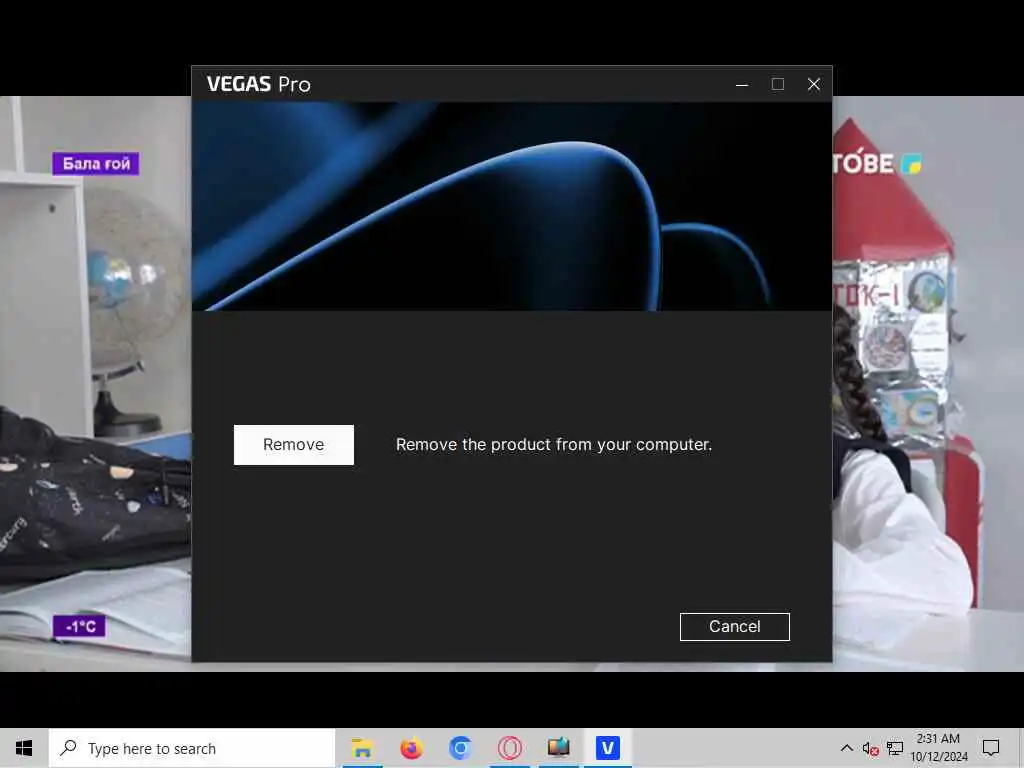This screenshot has width=1024, height=768.
Task: Focus the taskbar search box
Action: coord(192,748)
